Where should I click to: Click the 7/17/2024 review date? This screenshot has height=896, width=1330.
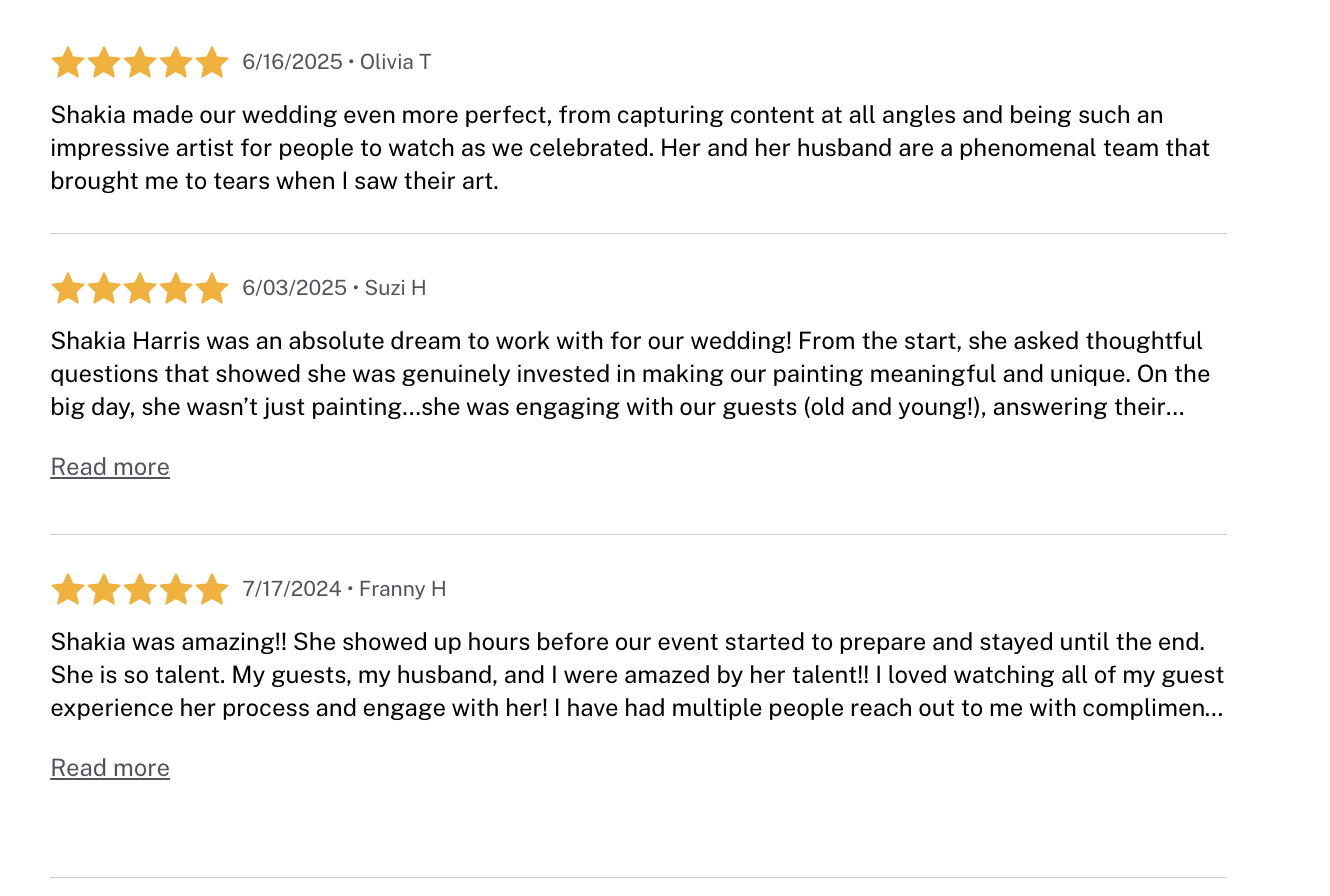click(x=292, y=589)
